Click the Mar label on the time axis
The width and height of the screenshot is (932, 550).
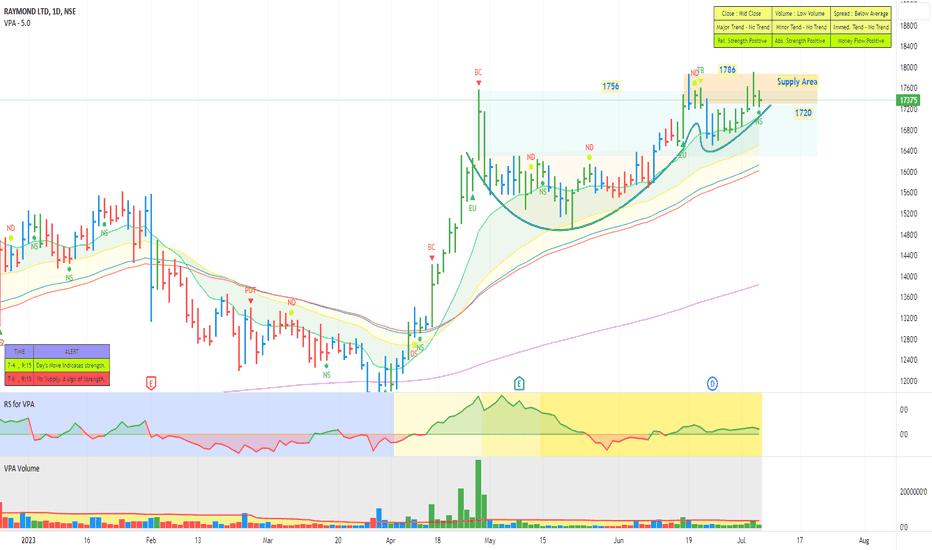coord(267,540)
